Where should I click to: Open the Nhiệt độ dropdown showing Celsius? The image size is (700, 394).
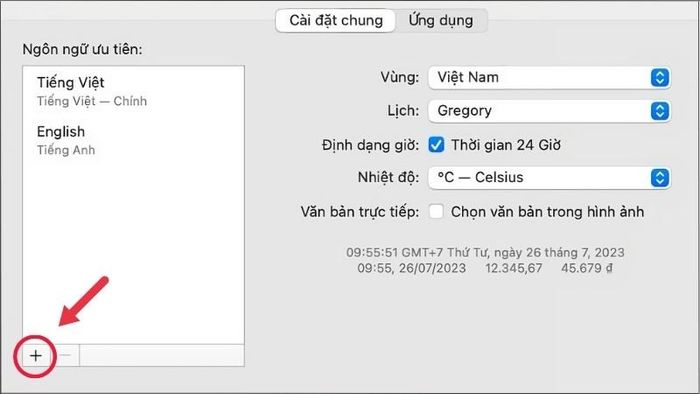point(549,178)
